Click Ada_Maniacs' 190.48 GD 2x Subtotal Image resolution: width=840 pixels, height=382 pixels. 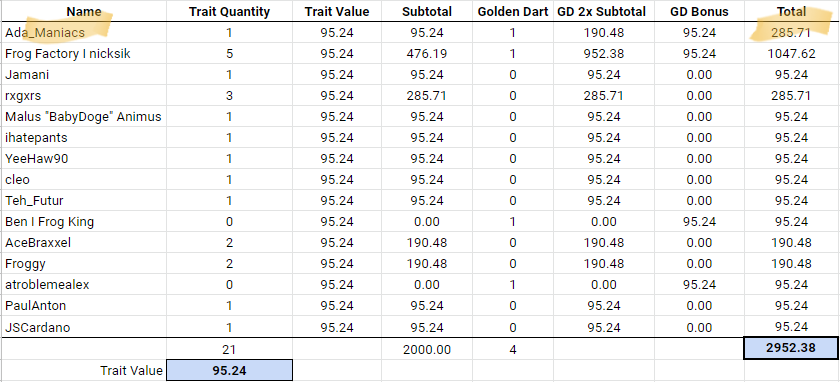[604, 33]
